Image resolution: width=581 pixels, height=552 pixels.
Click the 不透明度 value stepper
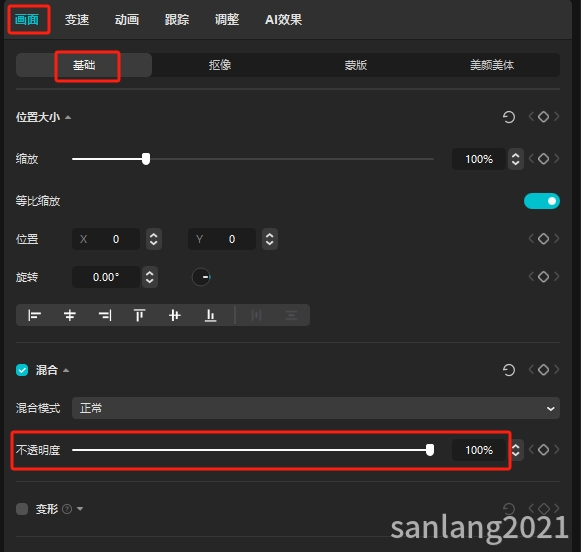(516, 450)
